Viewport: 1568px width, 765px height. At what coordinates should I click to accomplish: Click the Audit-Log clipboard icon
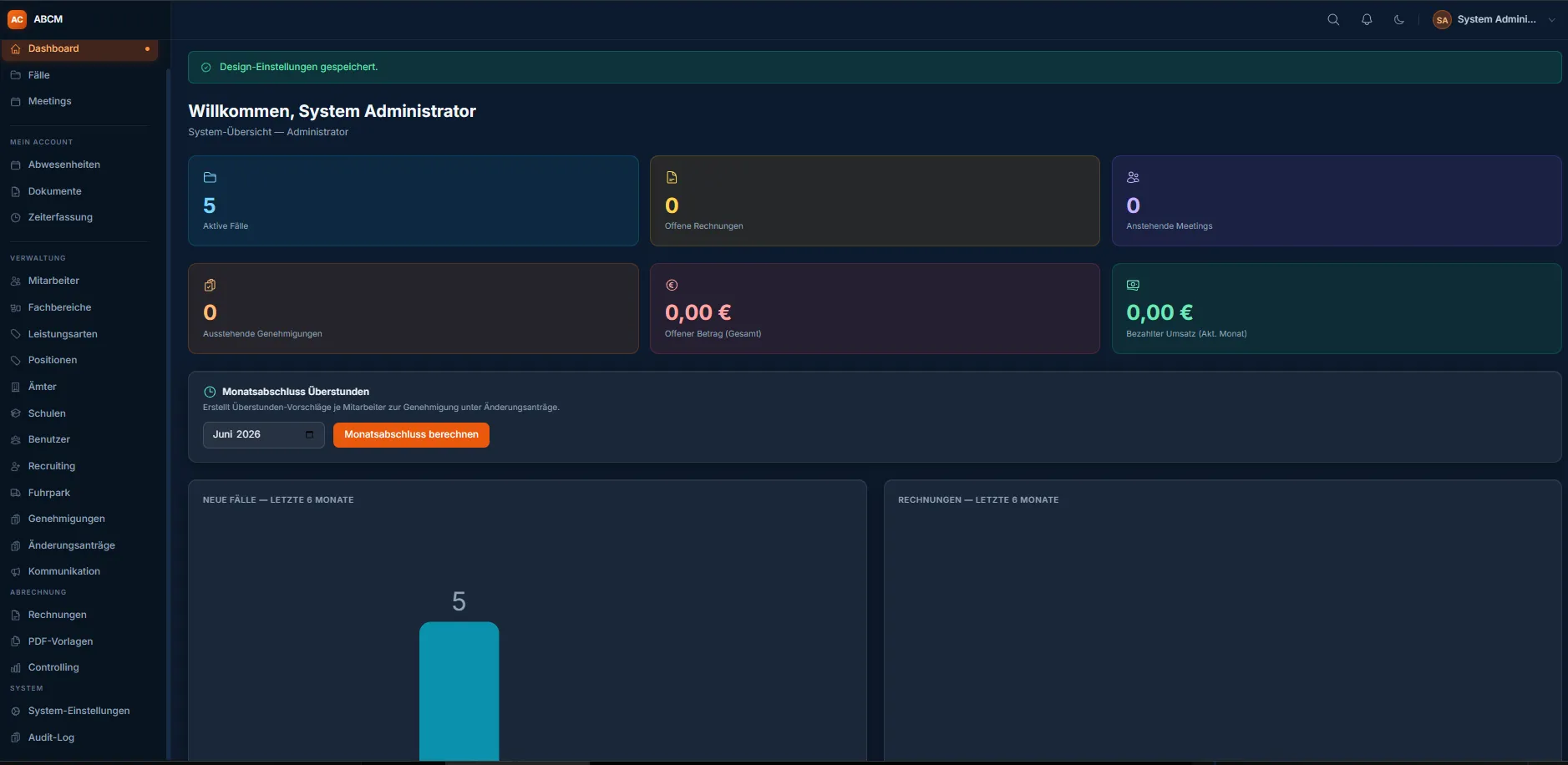click(15, 738)
